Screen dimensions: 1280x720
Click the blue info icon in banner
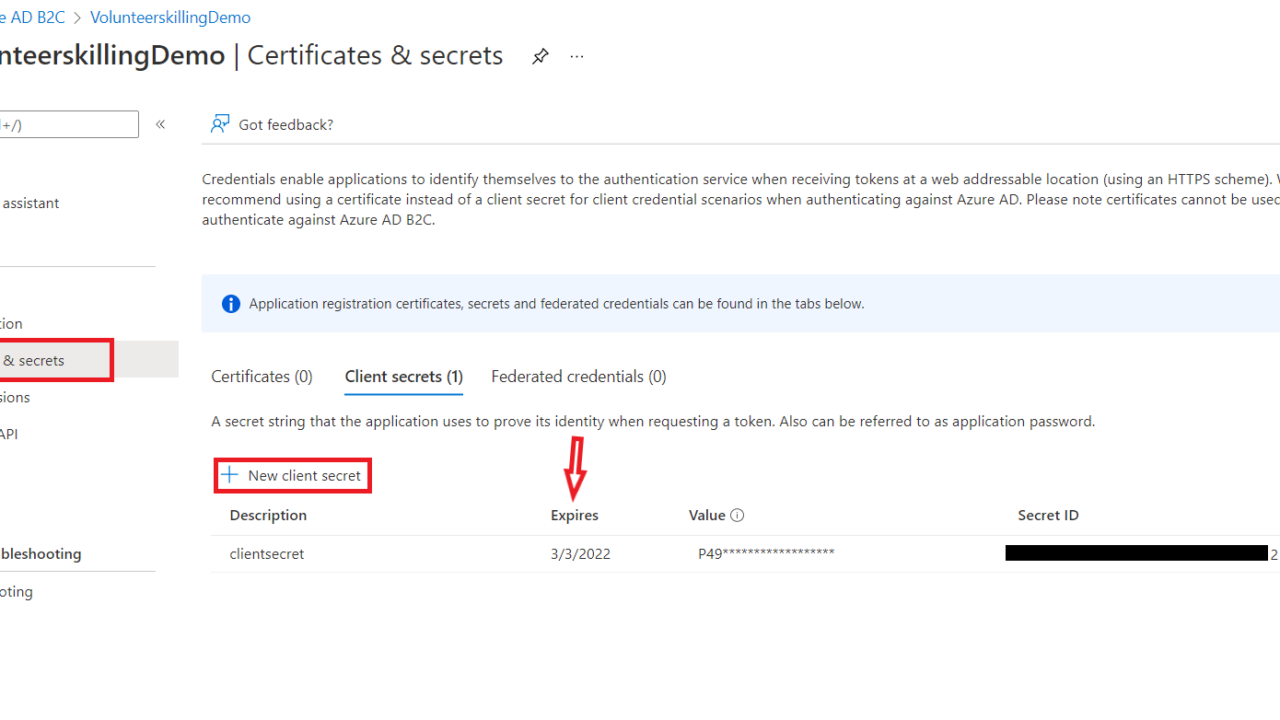pos(231,304)
